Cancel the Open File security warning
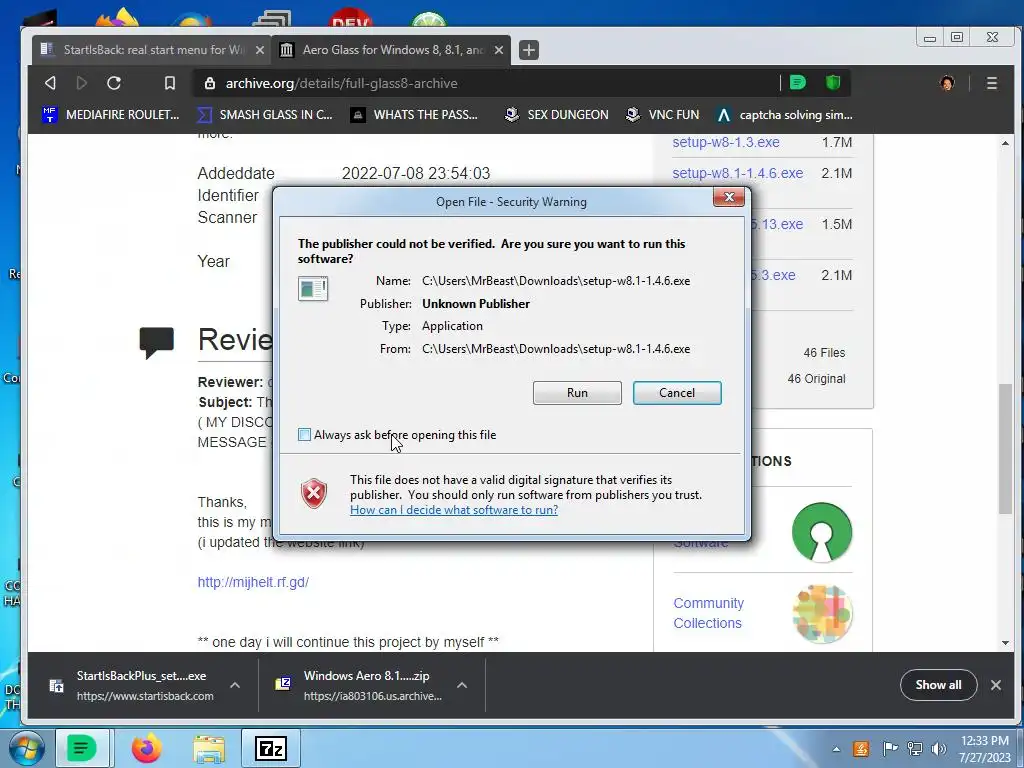The image size is (1024, 768). click(x=677, y=392)
